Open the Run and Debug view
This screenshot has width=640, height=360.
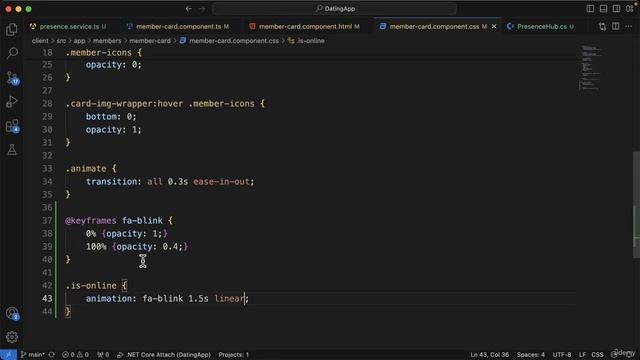pyautogui.click(x=12, y=102)
